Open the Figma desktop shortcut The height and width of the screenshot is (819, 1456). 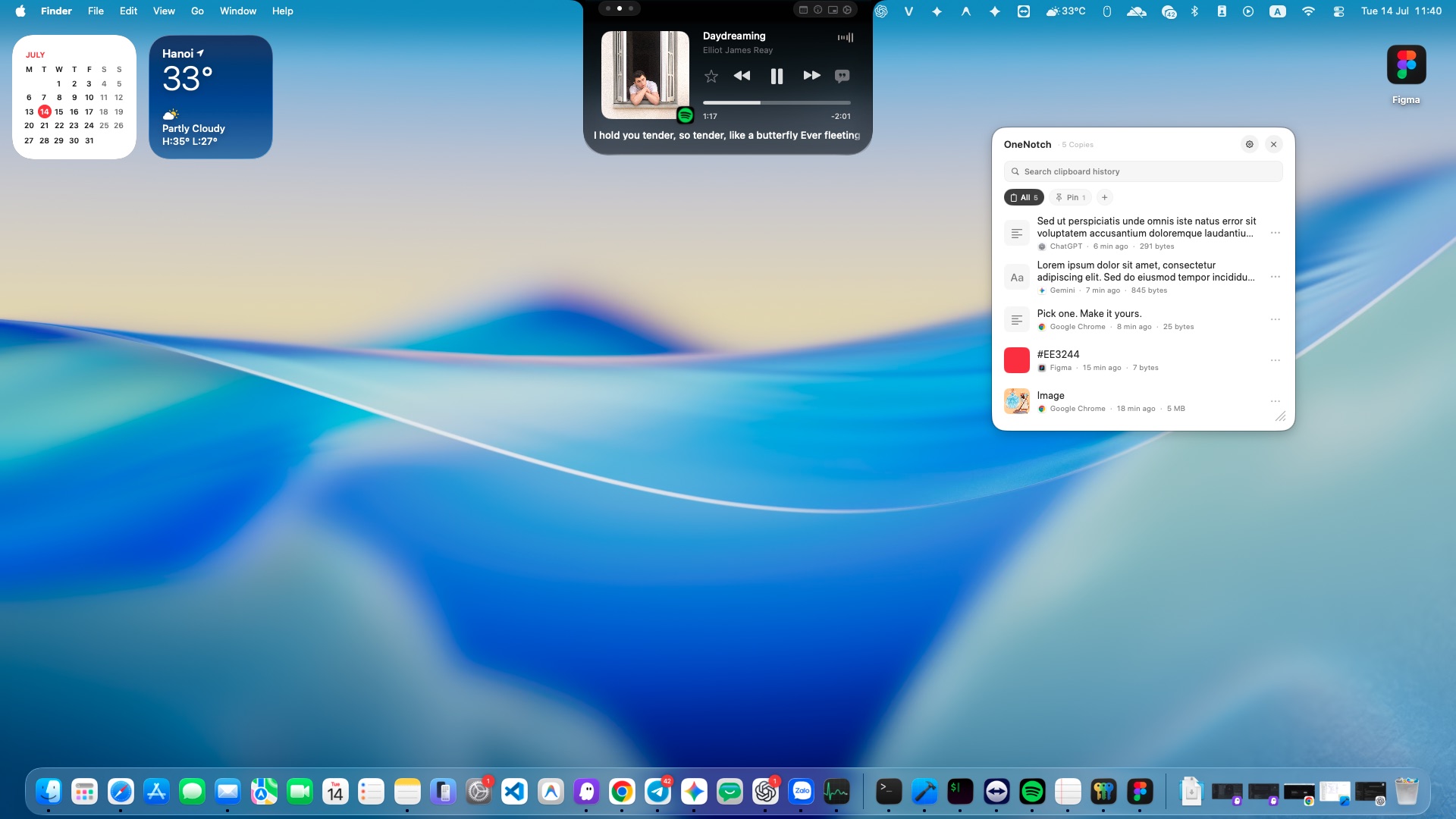[1406, 74]
